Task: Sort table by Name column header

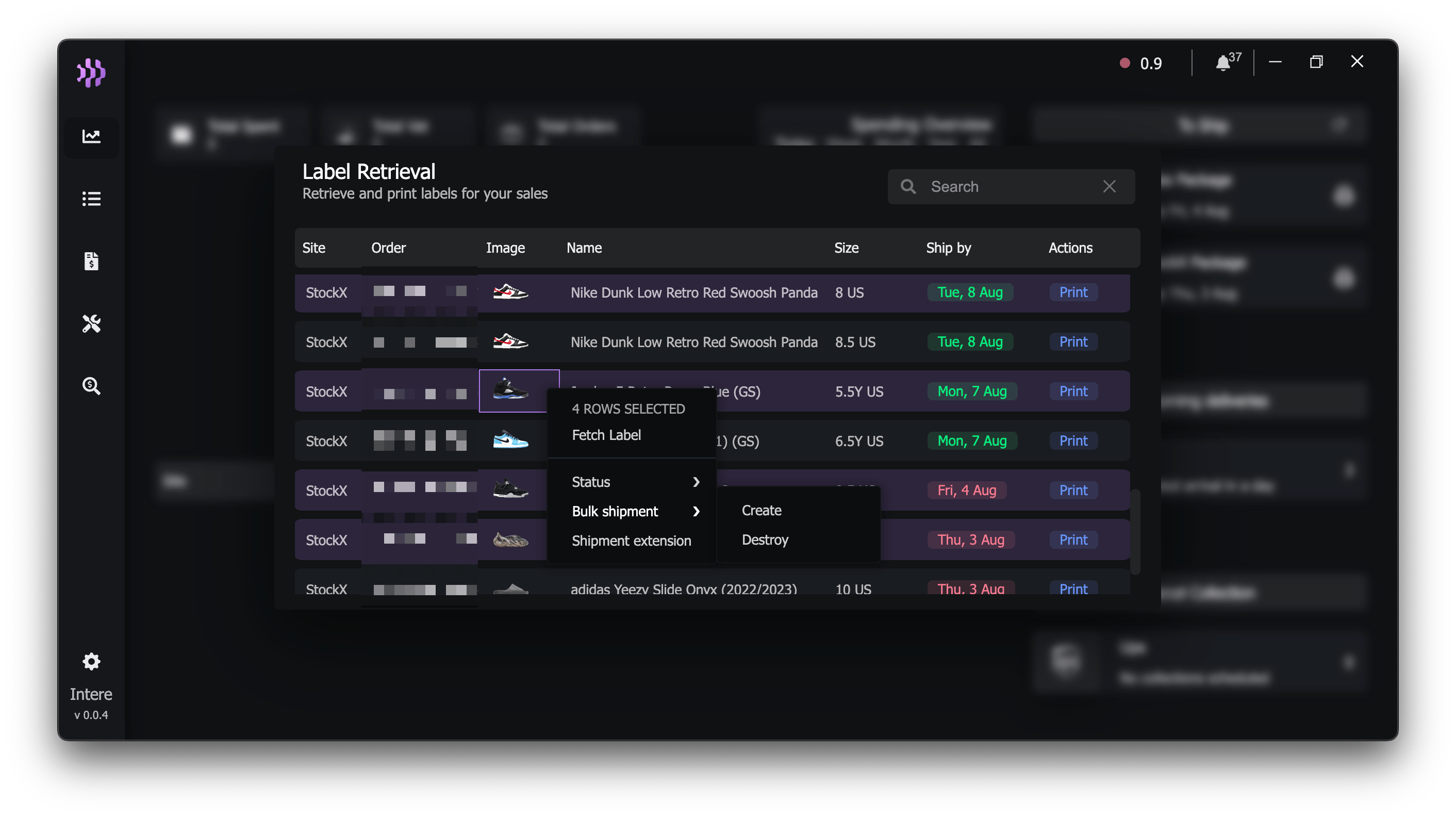Action: click(x=584, y=248)
